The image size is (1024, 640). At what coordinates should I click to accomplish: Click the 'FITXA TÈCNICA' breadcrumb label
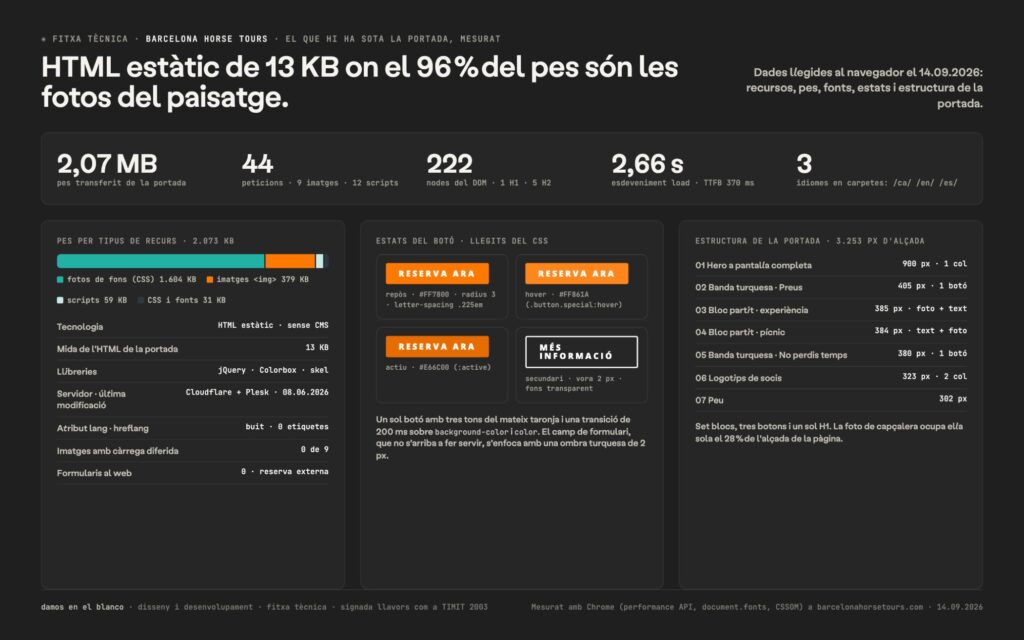90,39
